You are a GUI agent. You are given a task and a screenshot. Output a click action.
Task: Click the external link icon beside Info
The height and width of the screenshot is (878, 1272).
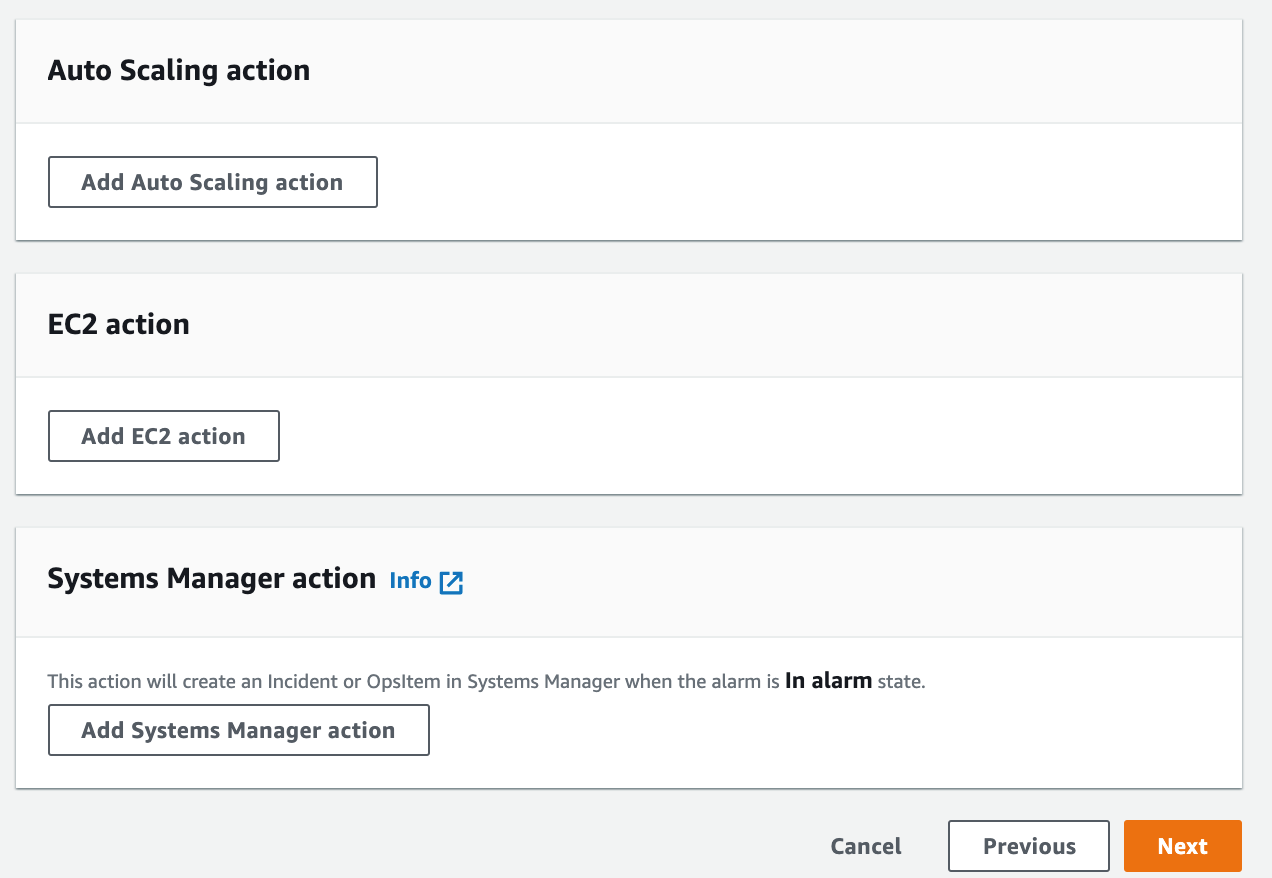pos(451,581)
